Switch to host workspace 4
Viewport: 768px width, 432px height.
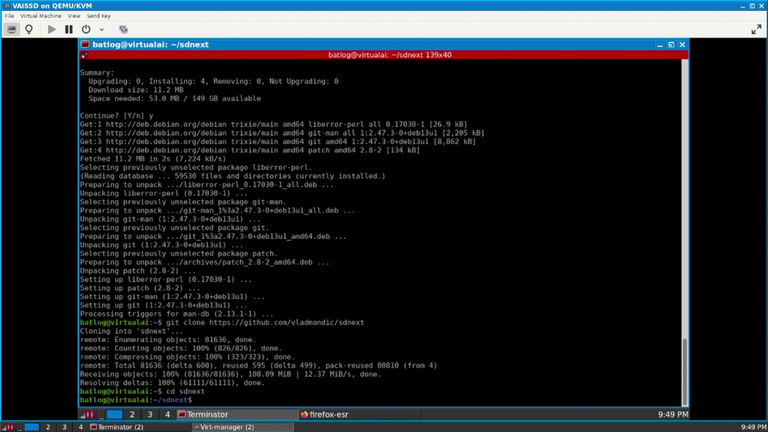[x=81, y=427]
